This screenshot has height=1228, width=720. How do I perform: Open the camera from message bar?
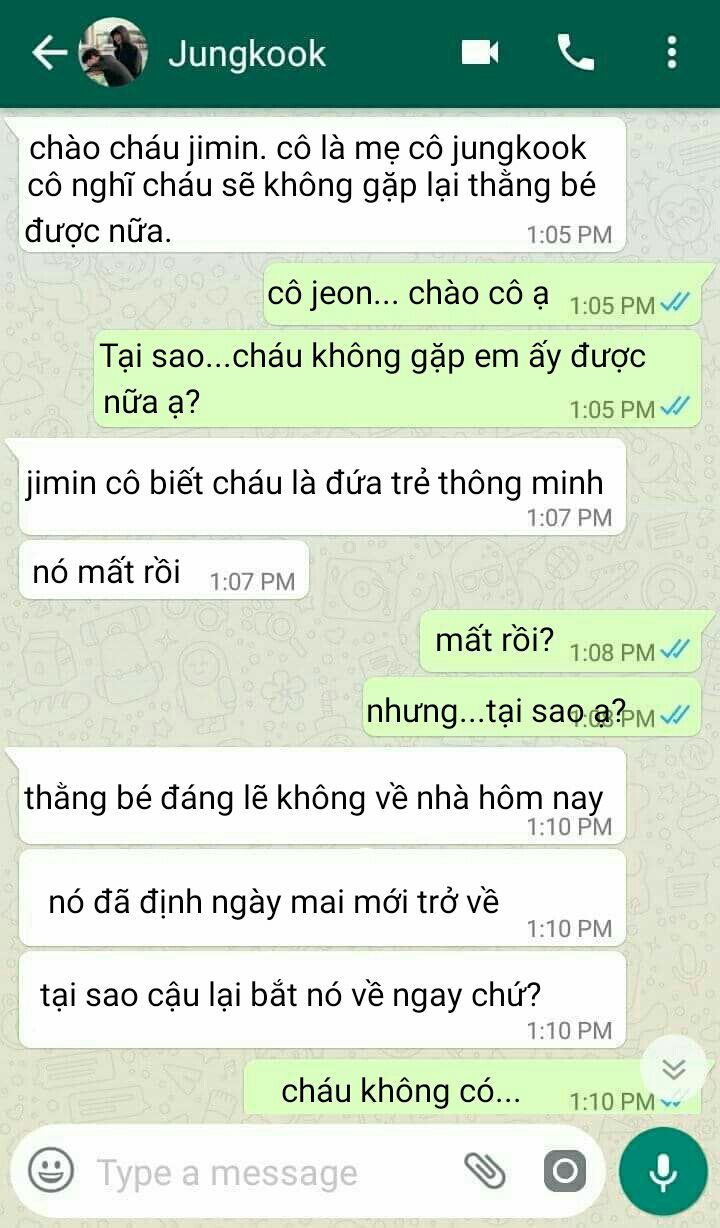tap(564, 1170)
